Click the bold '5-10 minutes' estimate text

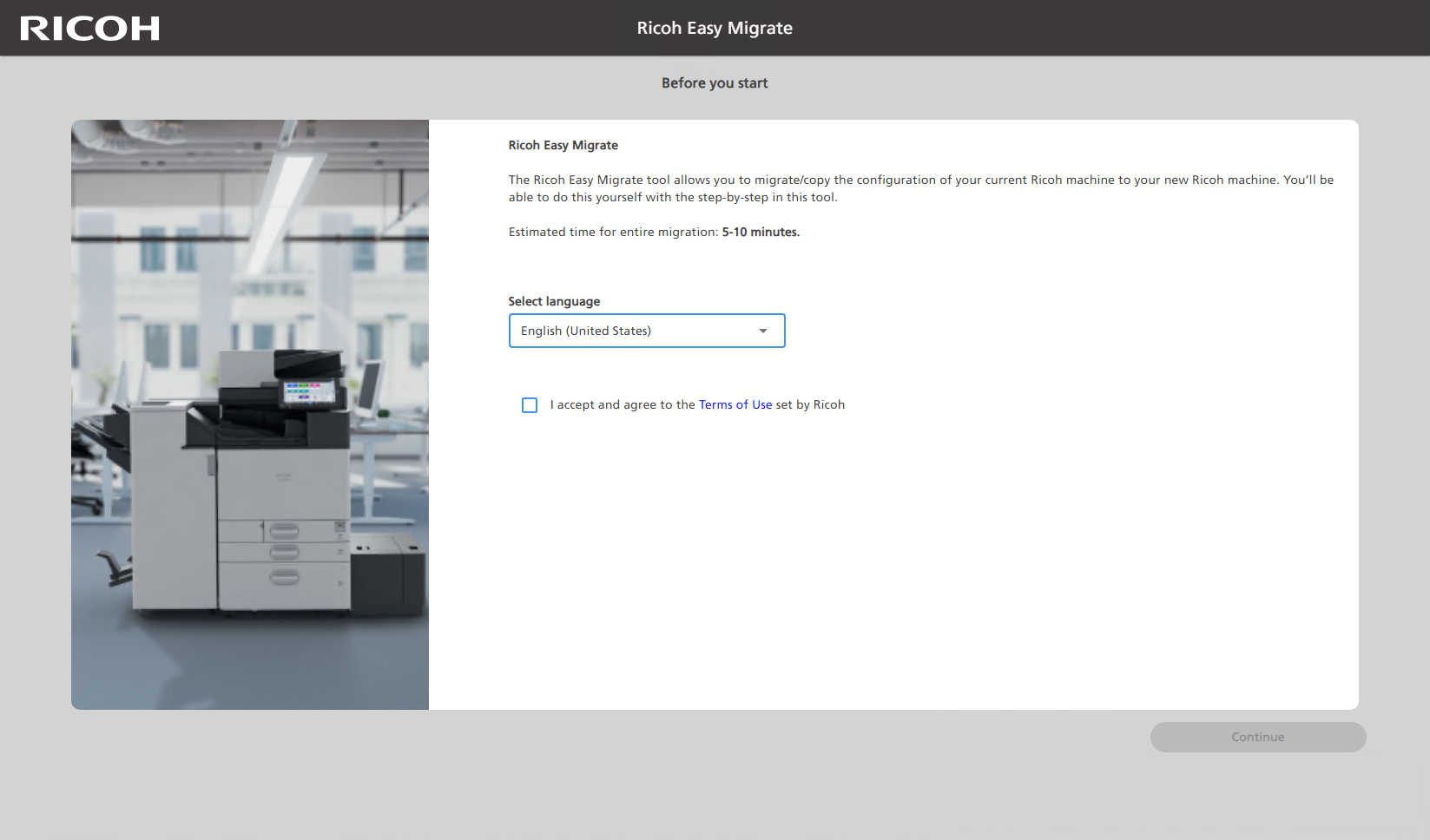(x=761, y=232)
